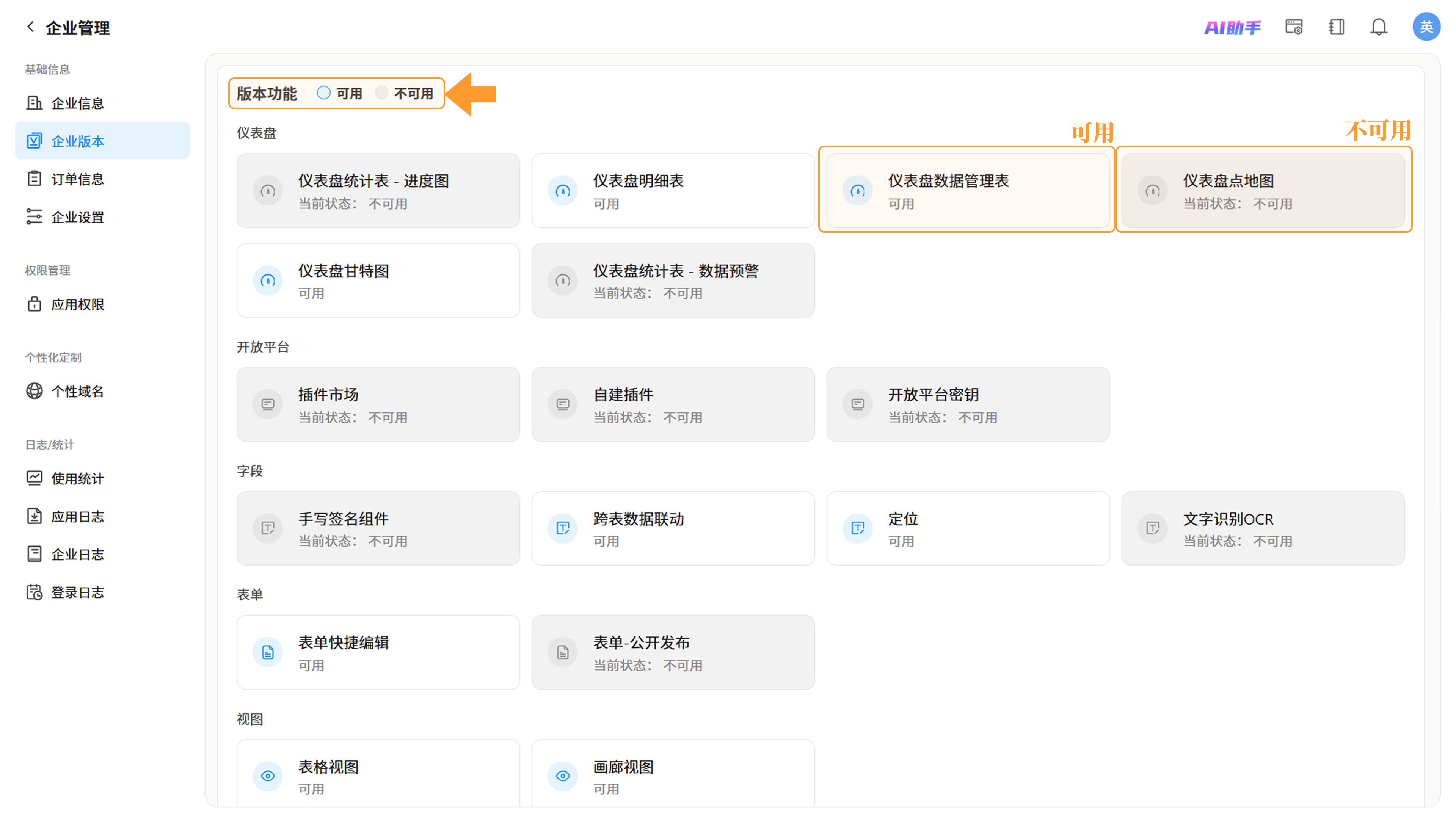Click the eye icon of 表格视图
1456x818 pixels.
tap(268, 776)
